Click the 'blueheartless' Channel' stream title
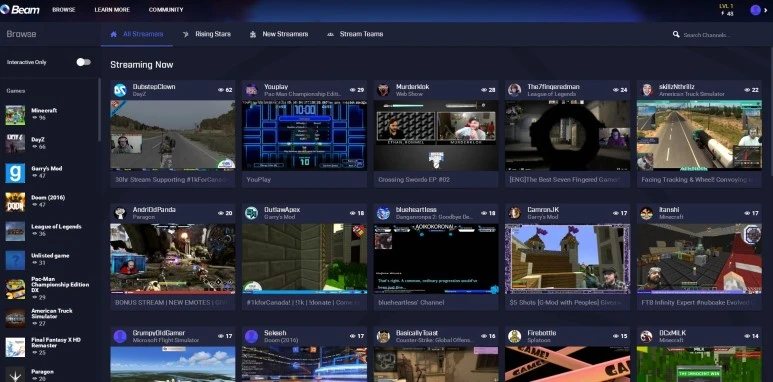Viewport: 773px width, 382px height. 411,303
